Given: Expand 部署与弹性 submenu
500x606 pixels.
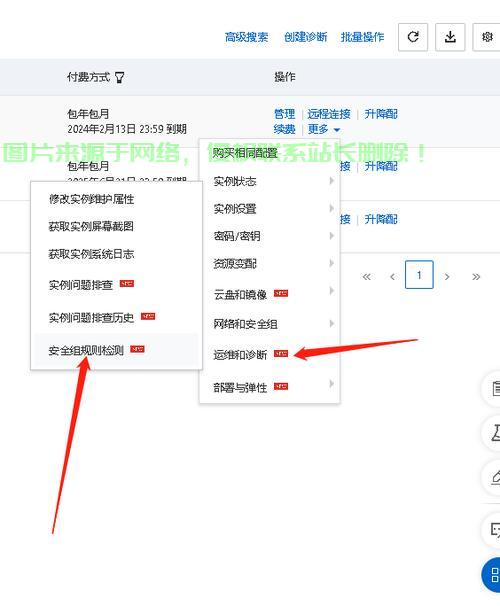Looking at the screenshot, I should (269, 387).
